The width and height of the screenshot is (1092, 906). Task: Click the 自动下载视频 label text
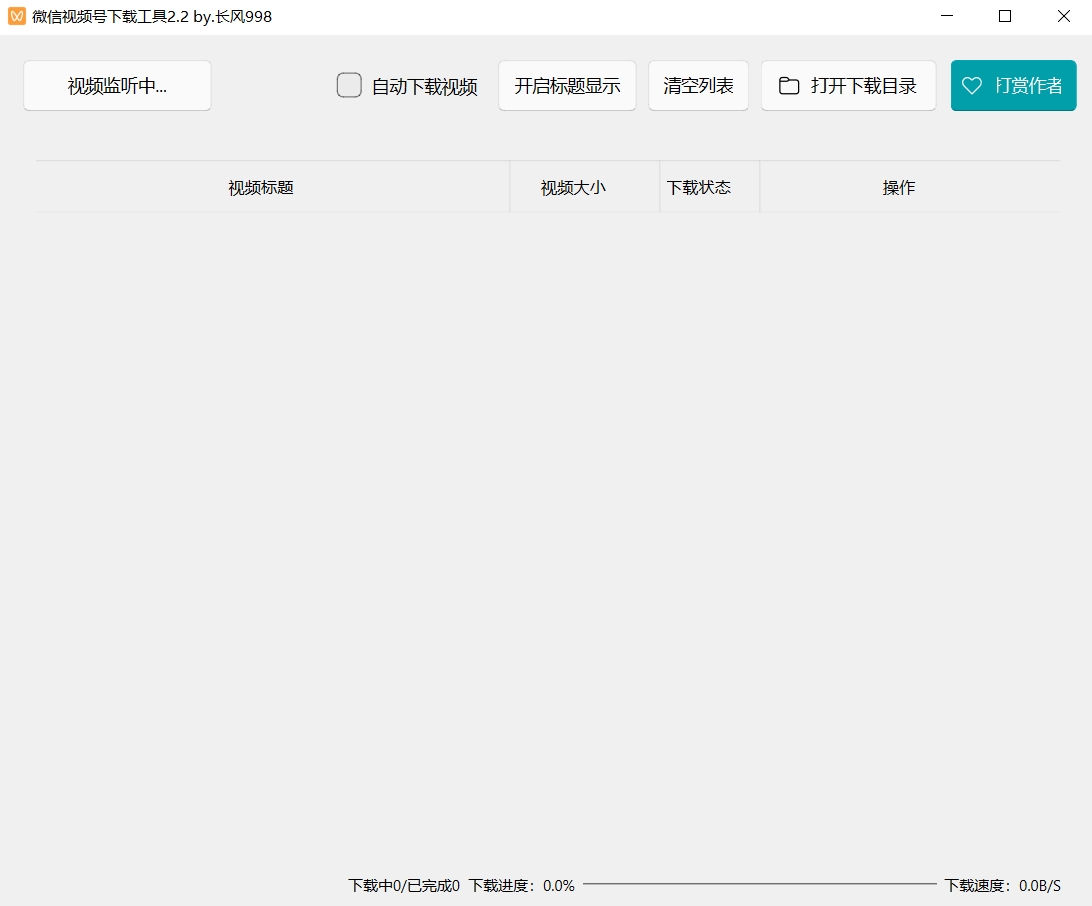tap(424, 87)
